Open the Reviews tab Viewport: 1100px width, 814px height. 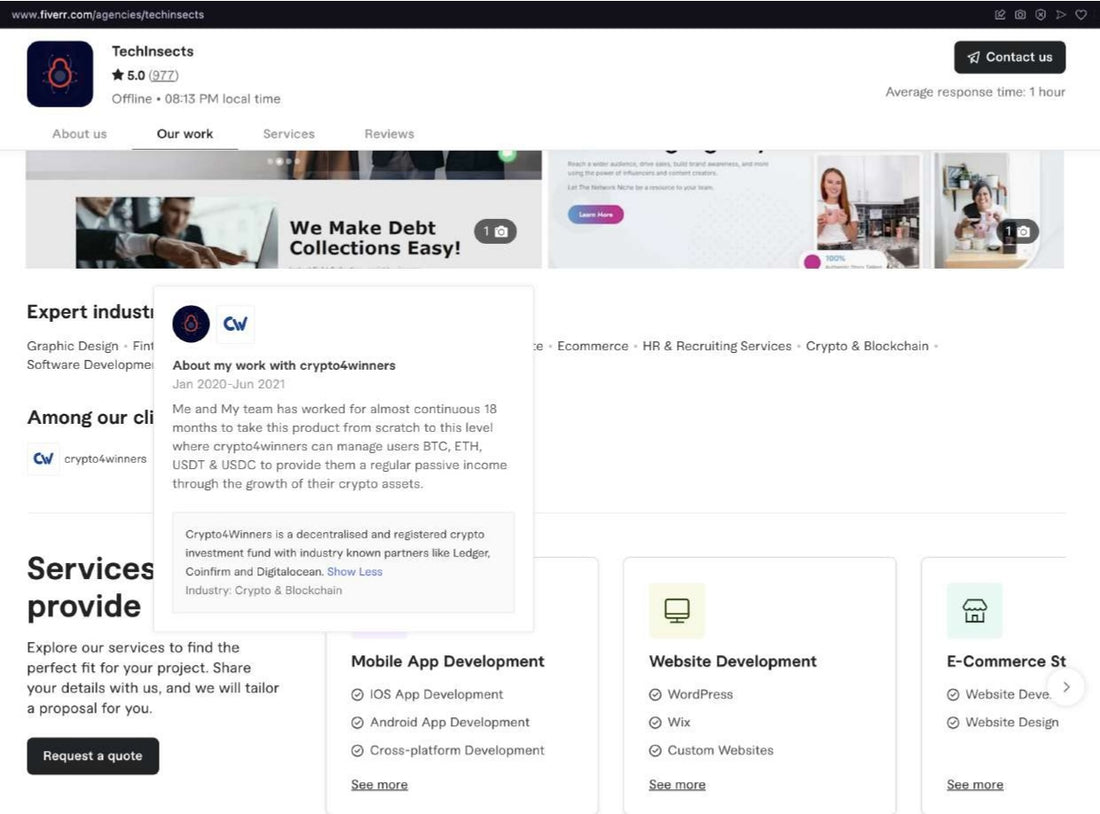(x=389, y=134)
